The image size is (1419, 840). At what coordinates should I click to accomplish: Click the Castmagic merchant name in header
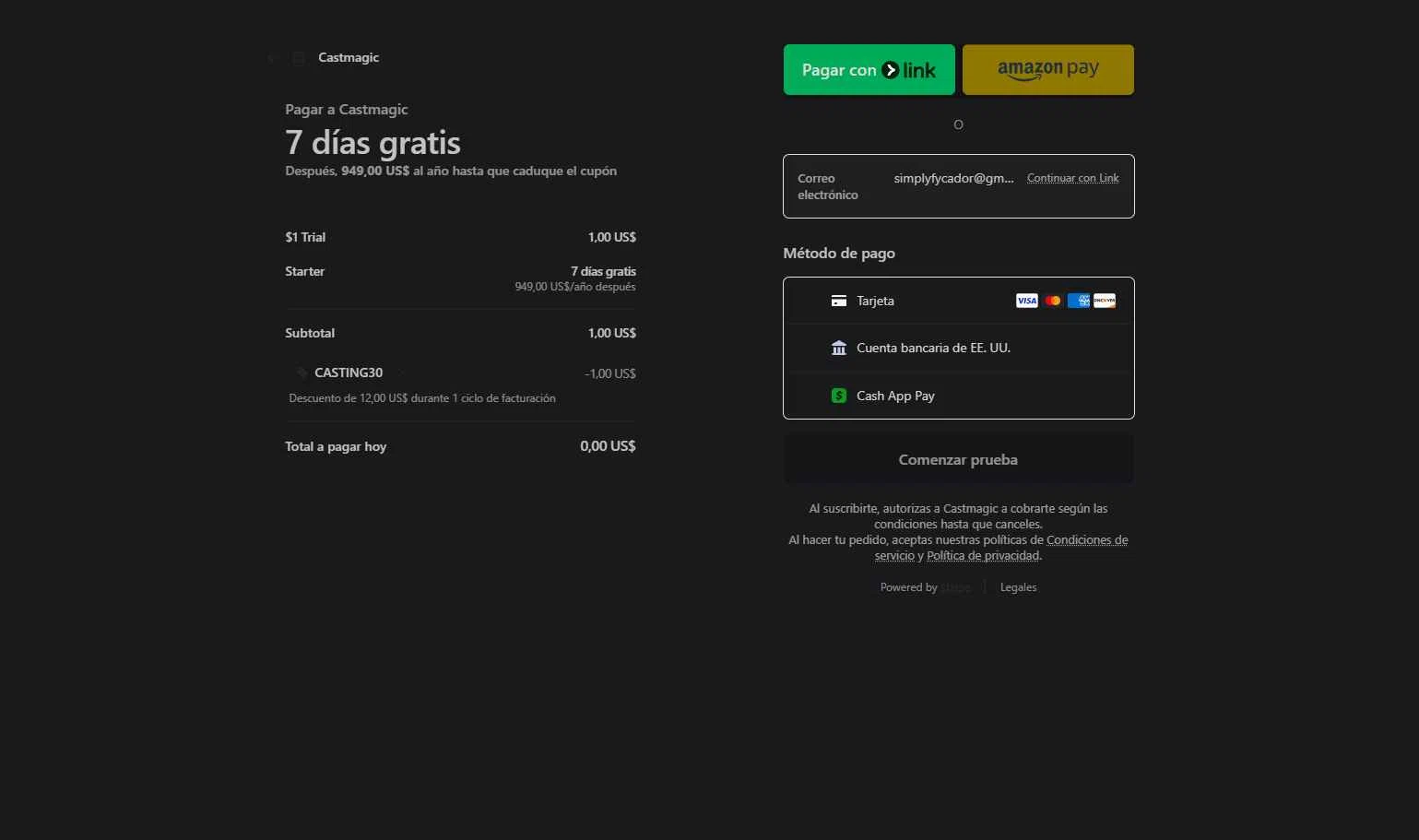click(349, 57)
